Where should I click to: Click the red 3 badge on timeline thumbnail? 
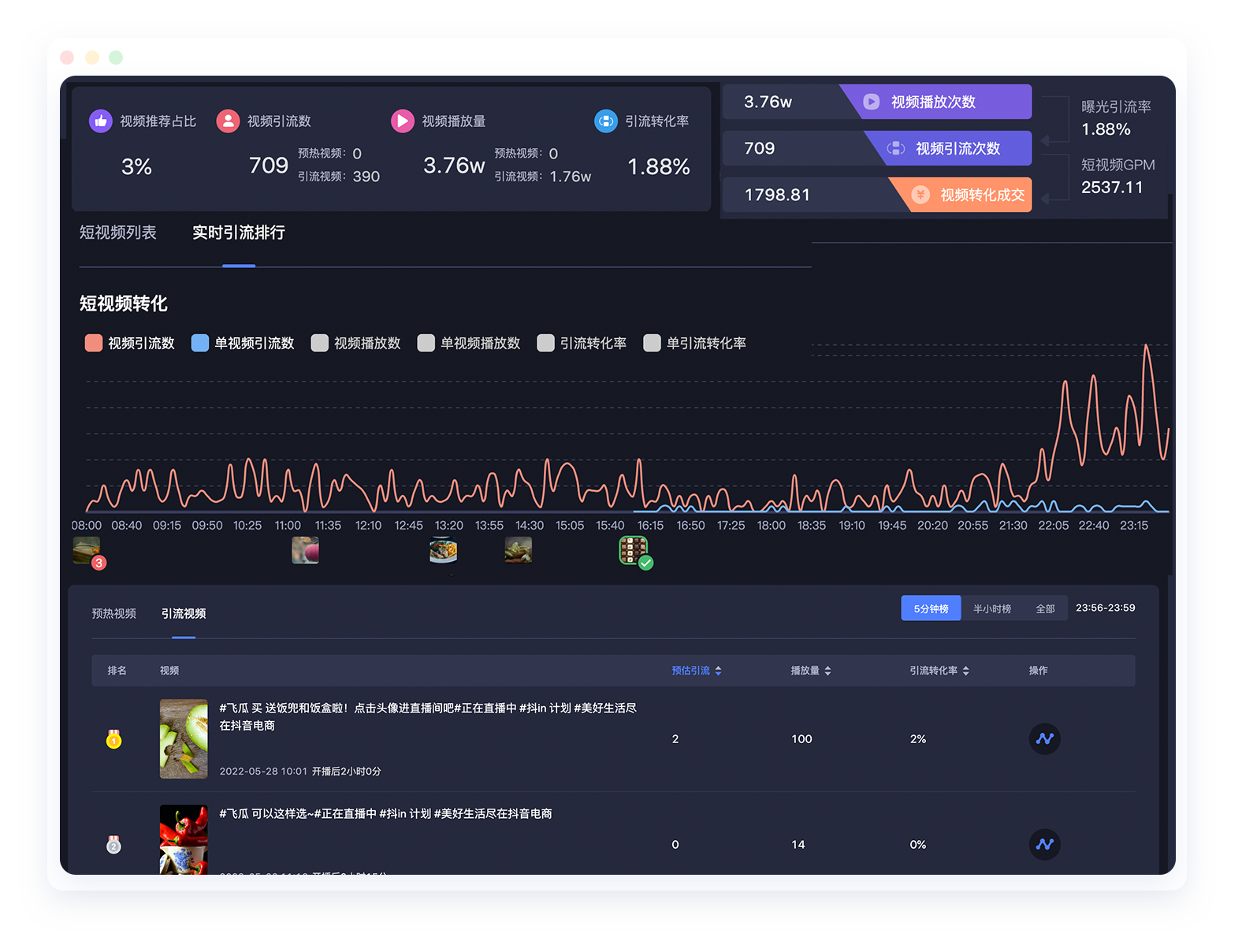[99, 563]
